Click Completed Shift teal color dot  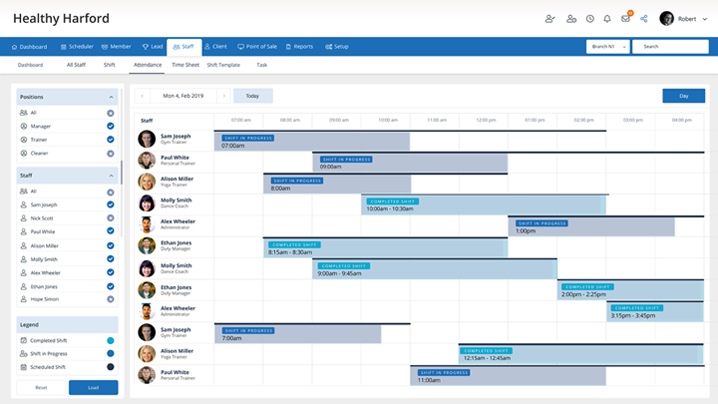click(x=110, y=340)
